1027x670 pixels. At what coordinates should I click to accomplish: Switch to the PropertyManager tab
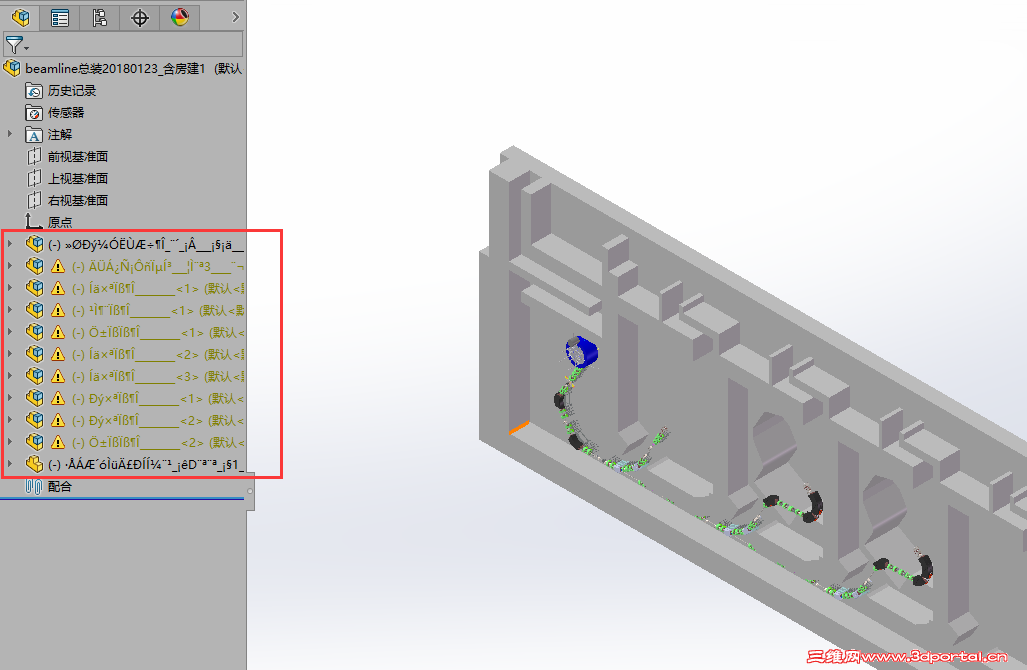tap(60, 17)
